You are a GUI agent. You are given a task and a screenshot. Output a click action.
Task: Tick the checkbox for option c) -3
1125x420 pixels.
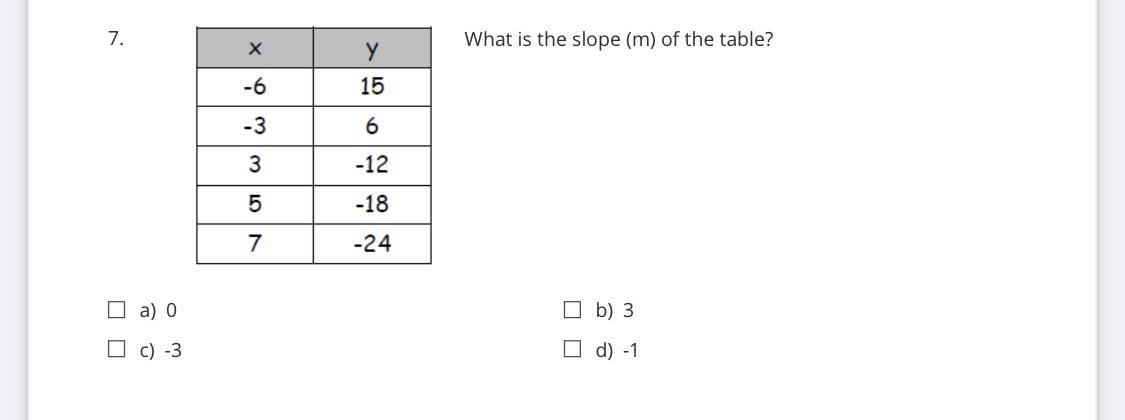(x=116, y=350)
